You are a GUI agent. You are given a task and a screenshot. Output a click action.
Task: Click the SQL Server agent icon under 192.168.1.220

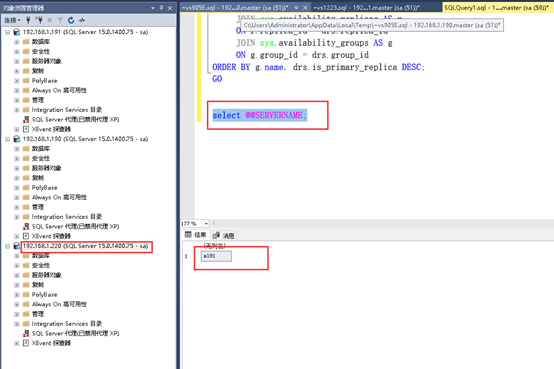coord(26,333)
